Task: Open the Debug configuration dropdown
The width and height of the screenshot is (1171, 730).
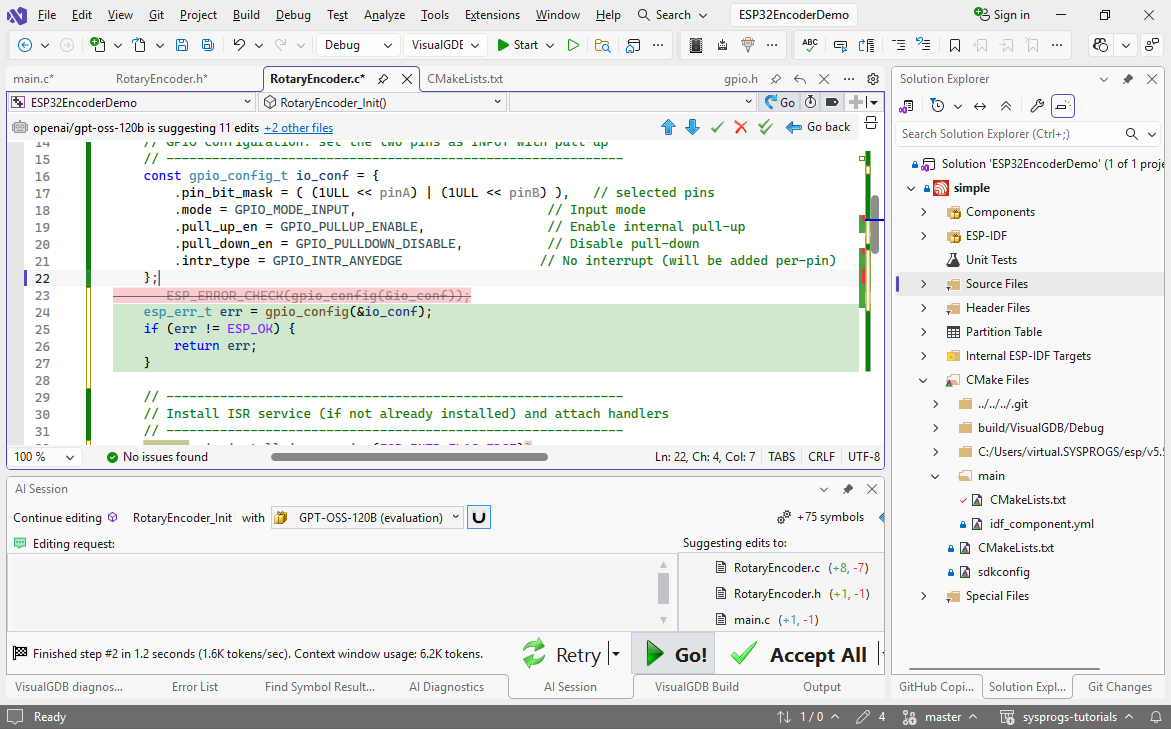Action: (358, 45)
